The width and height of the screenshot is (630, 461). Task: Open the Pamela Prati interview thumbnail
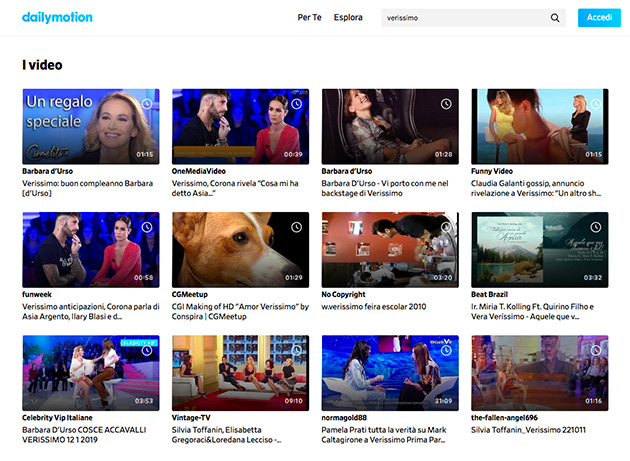(390, 373)
